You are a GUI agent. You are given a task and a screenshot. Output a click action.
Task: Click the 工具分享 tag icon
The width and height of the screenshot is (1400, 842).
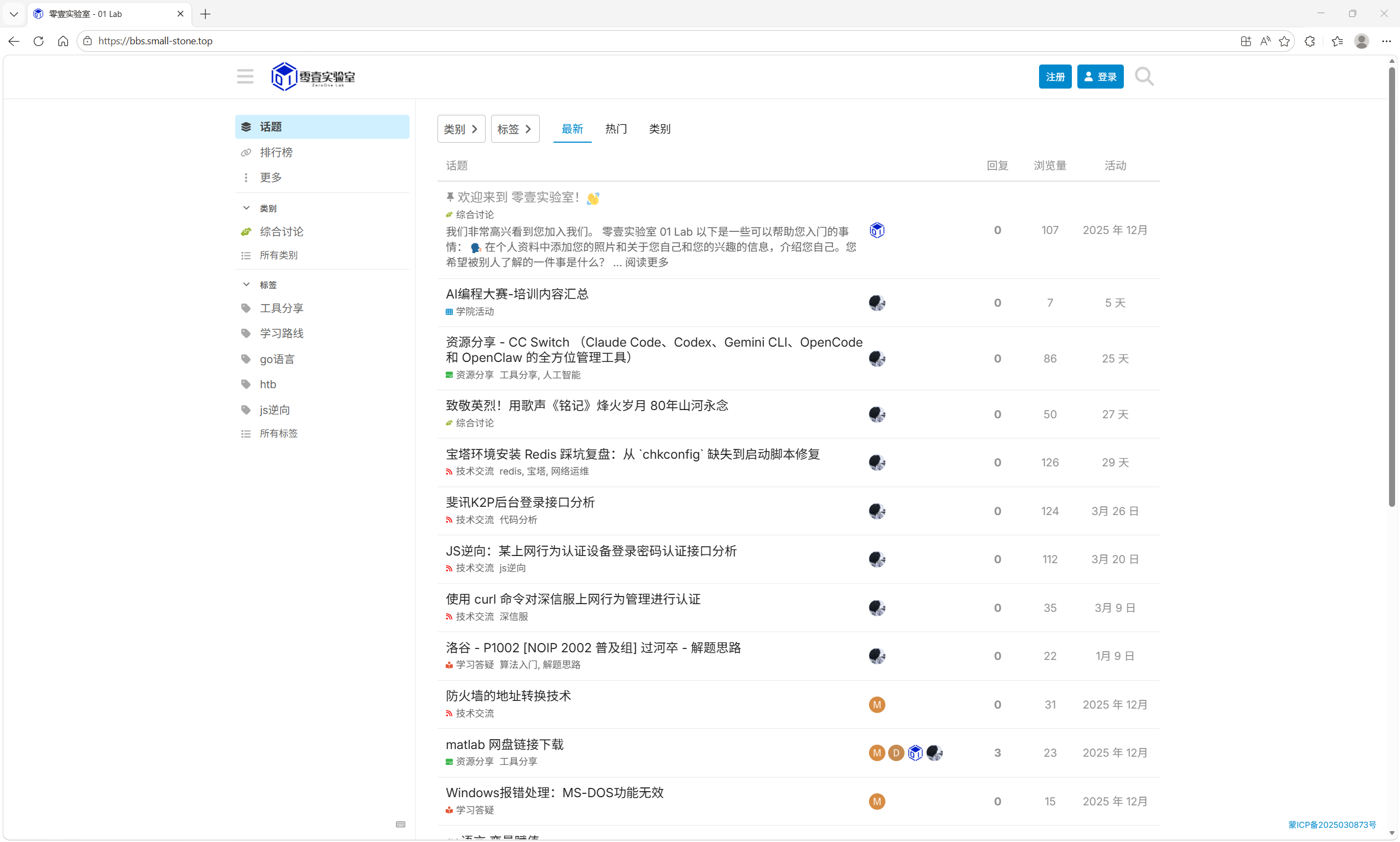246,308
